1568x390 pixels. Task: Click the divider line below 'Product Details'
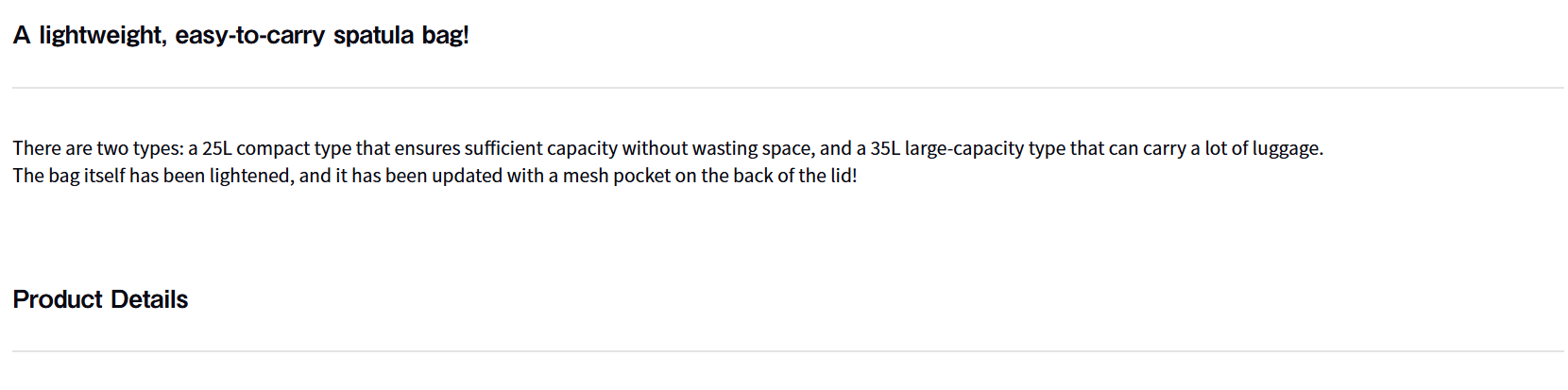pos(784,351)
